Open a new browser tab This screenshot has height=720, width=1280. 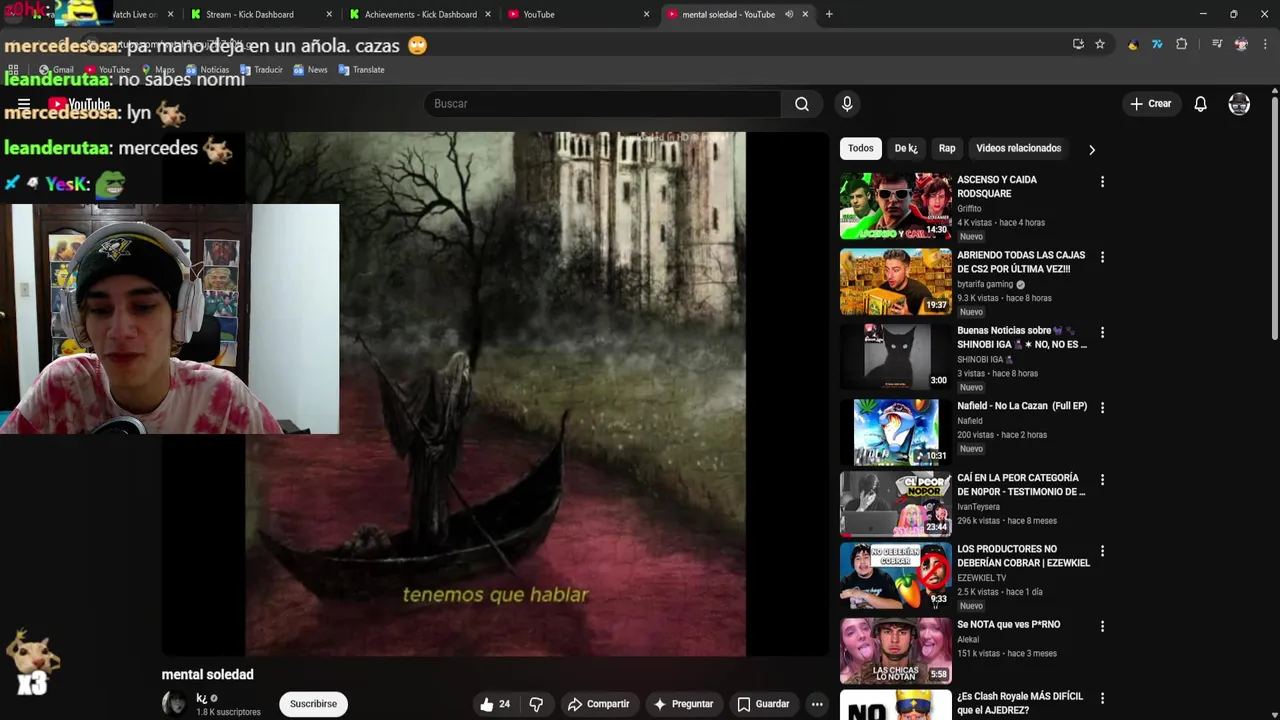click(x=829, y=14)
